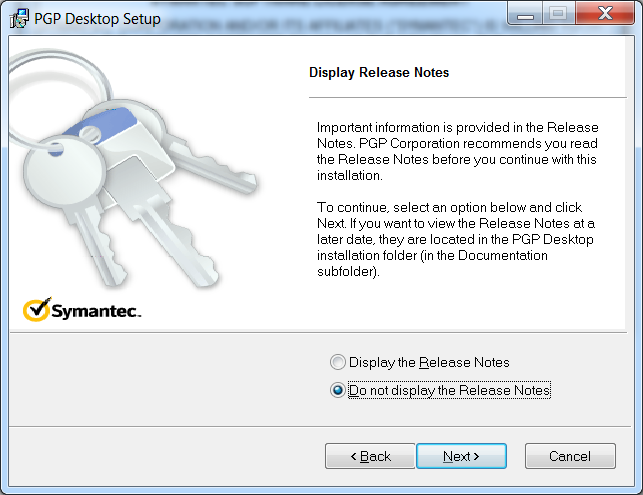This screenshot has height=495, width=643.
Task: Click the paragraph starting 'Important information is provided'
Action: [x=457, y=151]
